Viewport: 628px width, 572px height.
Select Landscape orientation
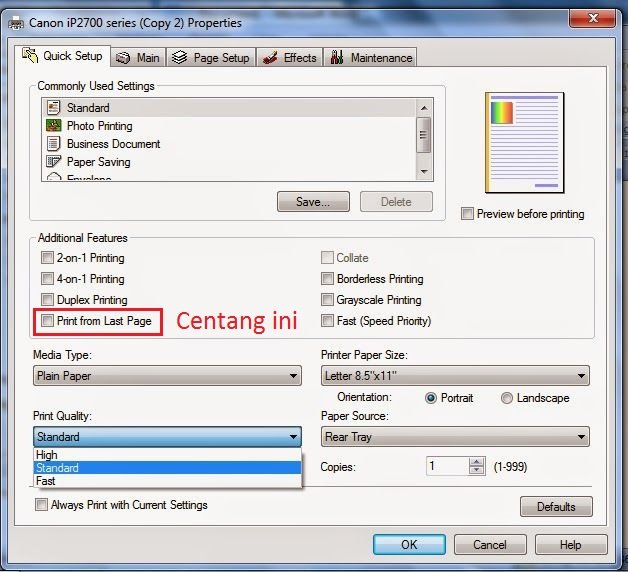507,398
